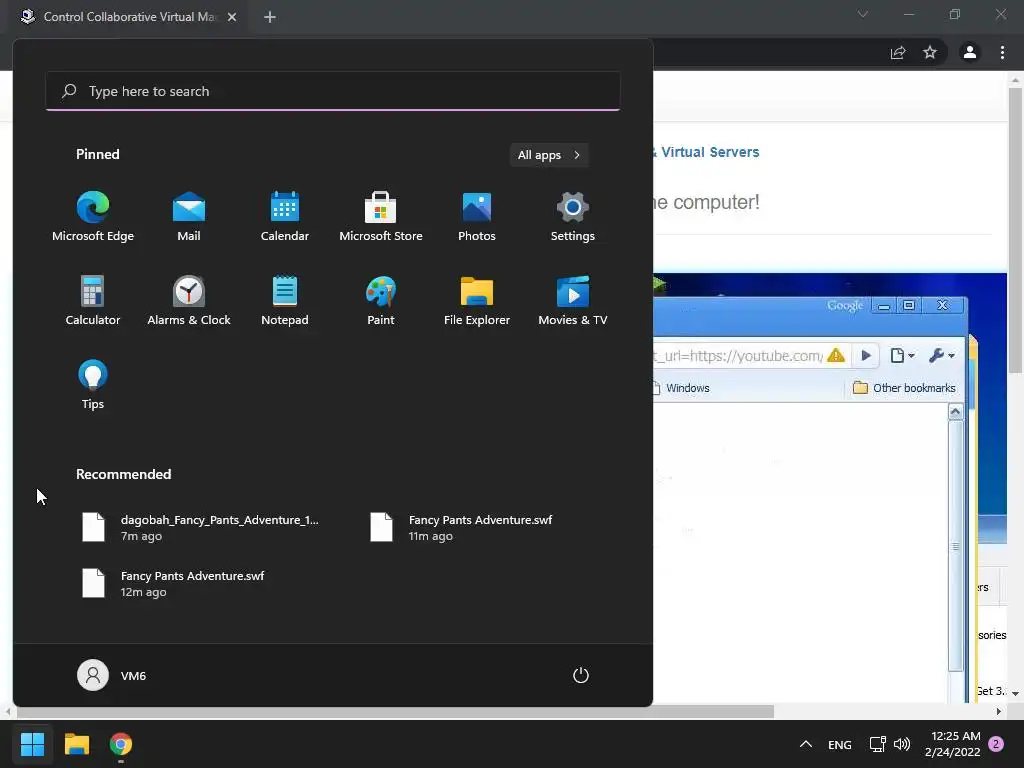
Task: Open network status tray icon
Action: pos(877,744)
